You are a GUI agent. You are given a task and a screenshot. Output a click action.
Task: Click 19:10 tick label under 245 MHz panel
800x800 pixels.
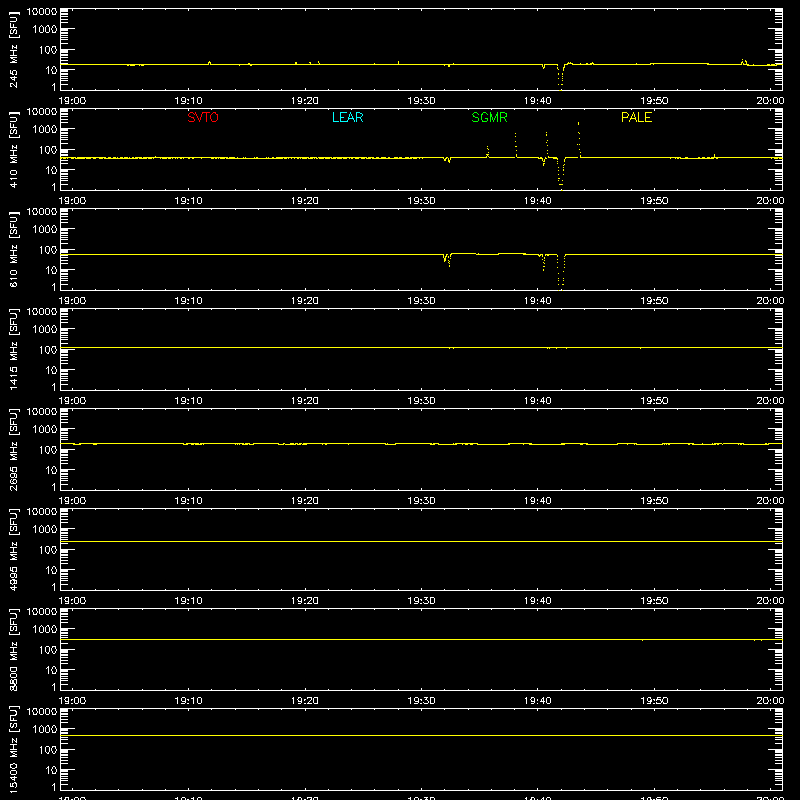188,101
